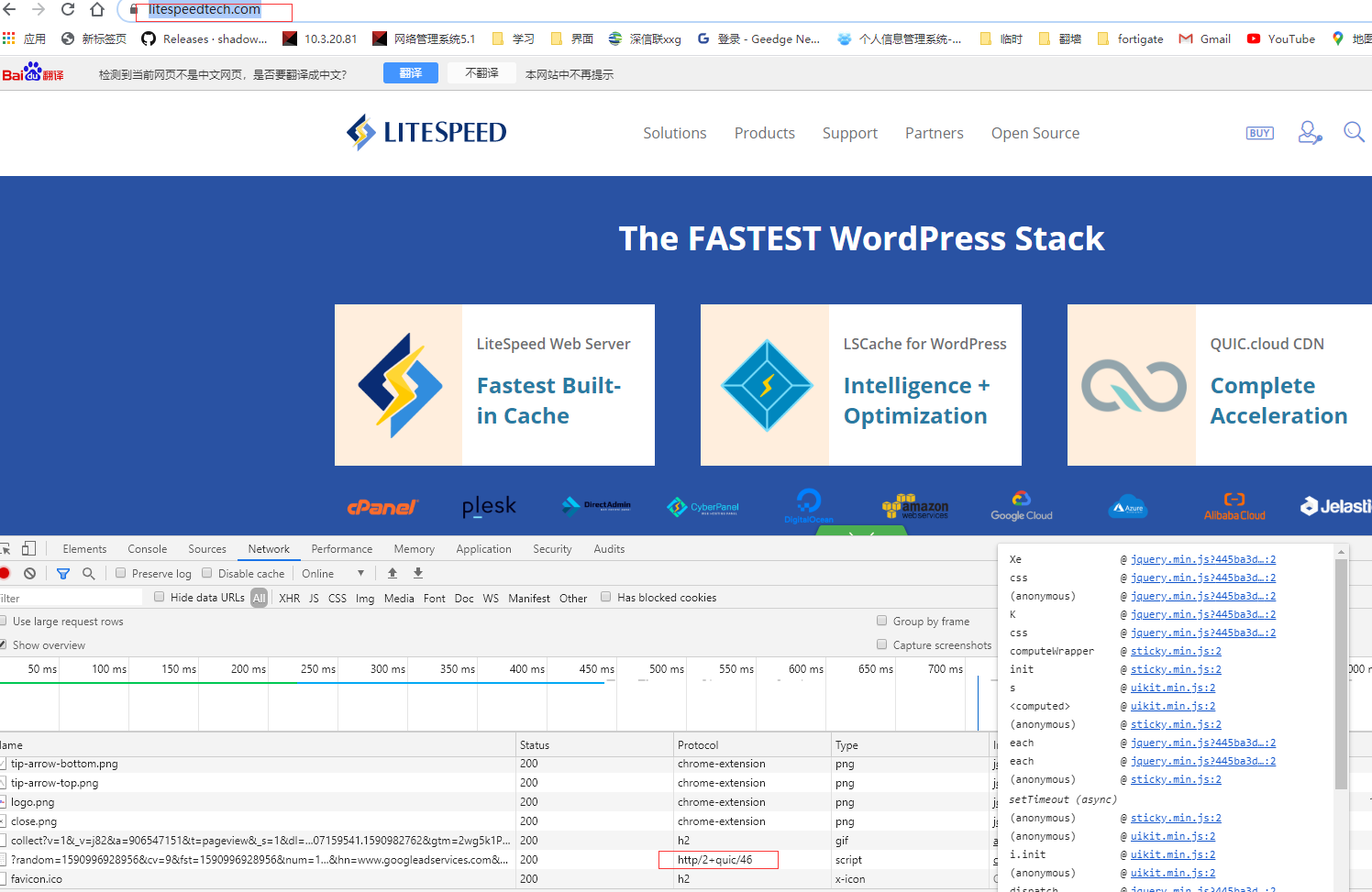This screenshot has height=892, width=1372.
Task: Open the sticky.min.js:2 link for computeWrapper
Action: click(1175, 651)
